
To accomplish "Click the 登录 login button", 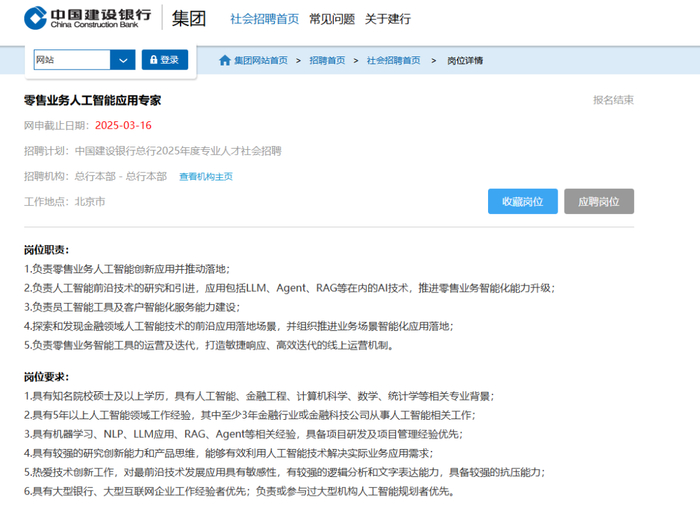I will coord(165,60).
